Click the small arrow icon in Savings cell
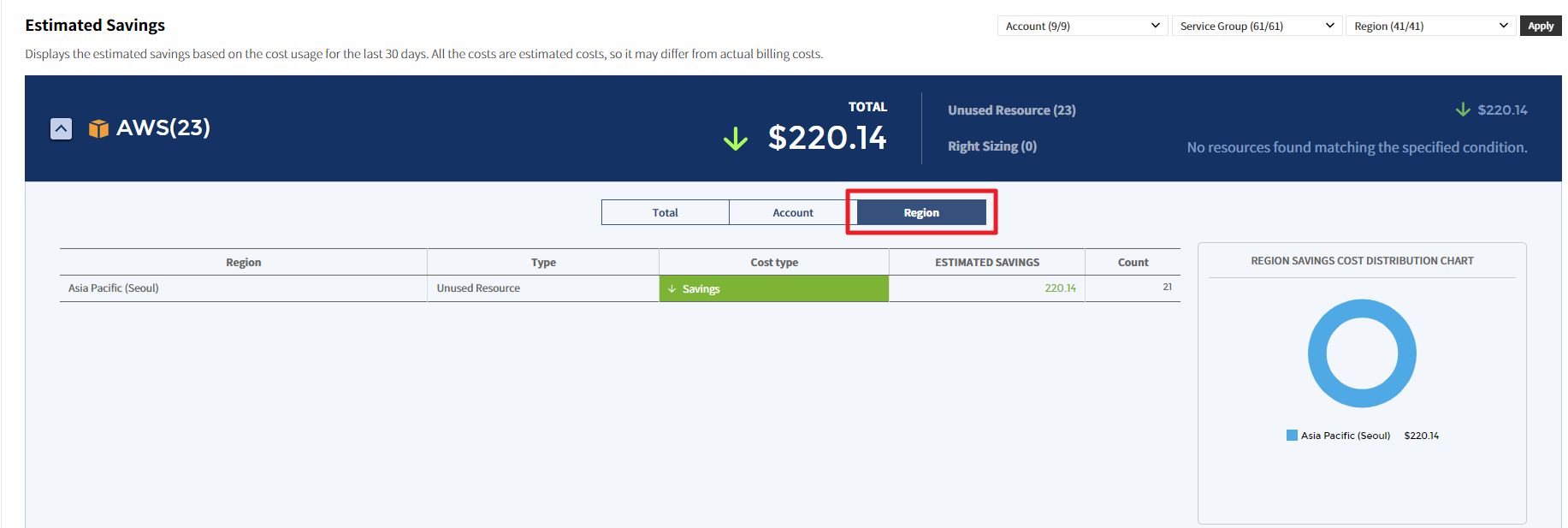The height and width of the screenshot is (528, 1568). click(x=672, y=289)
